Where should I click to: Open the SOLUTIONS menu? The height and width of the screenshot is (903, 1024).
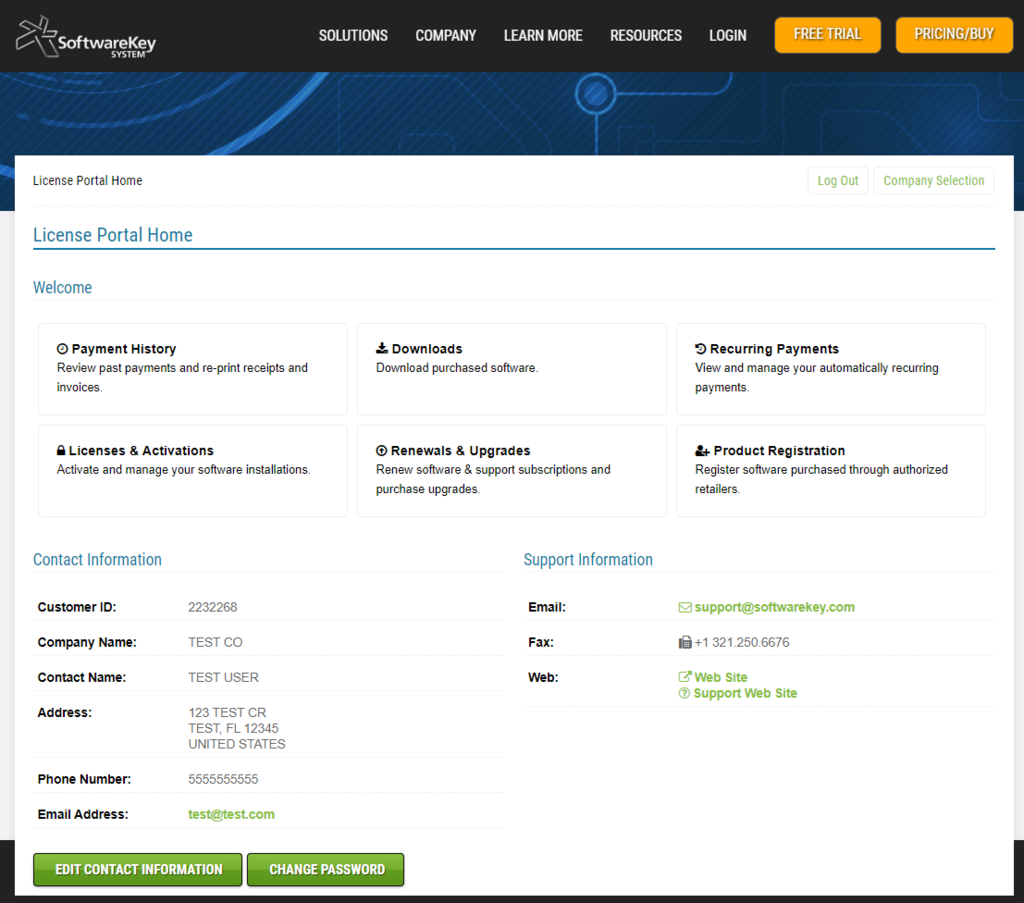[x=353, y=35]
